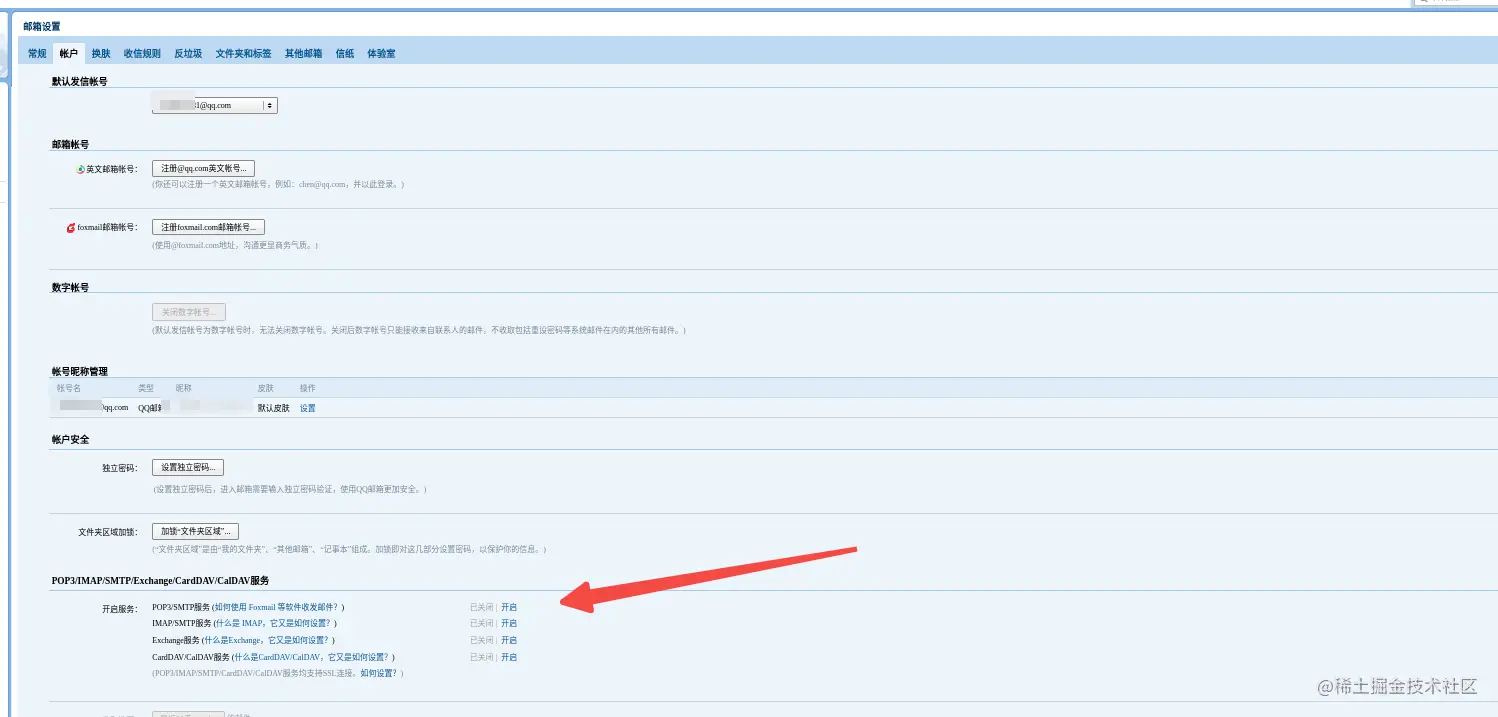Click the POP3/SMTP服务 row text
1498x717 pixels.
click(181, 607)
